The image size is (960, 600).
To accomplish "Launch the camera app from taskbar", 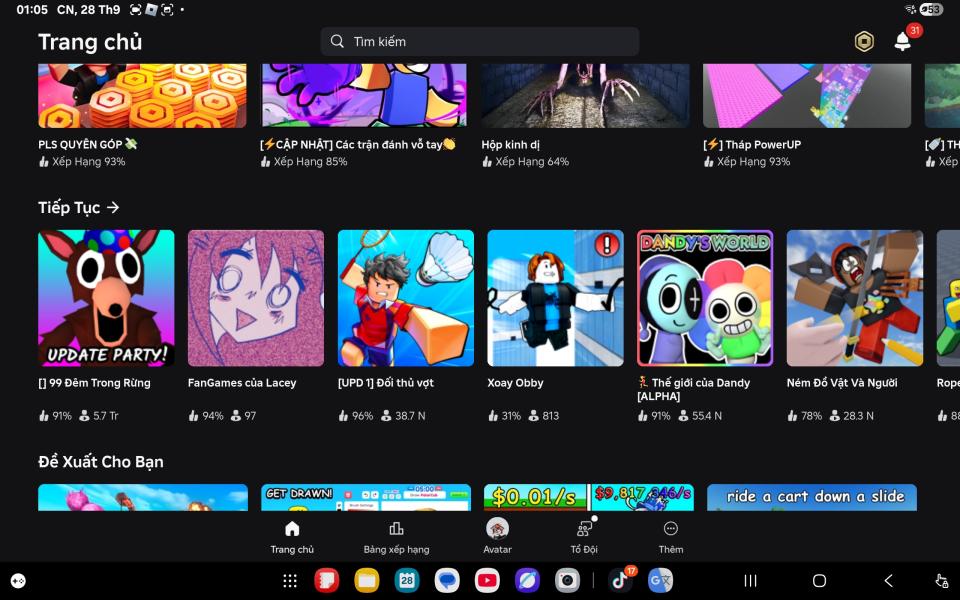I will click(568, 580).
